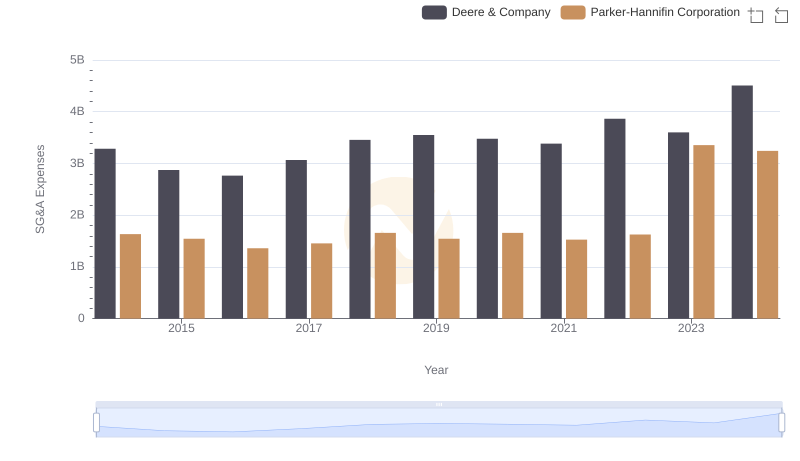
Task: Click the Deere & Company bar for 2017
Action: 296,239
